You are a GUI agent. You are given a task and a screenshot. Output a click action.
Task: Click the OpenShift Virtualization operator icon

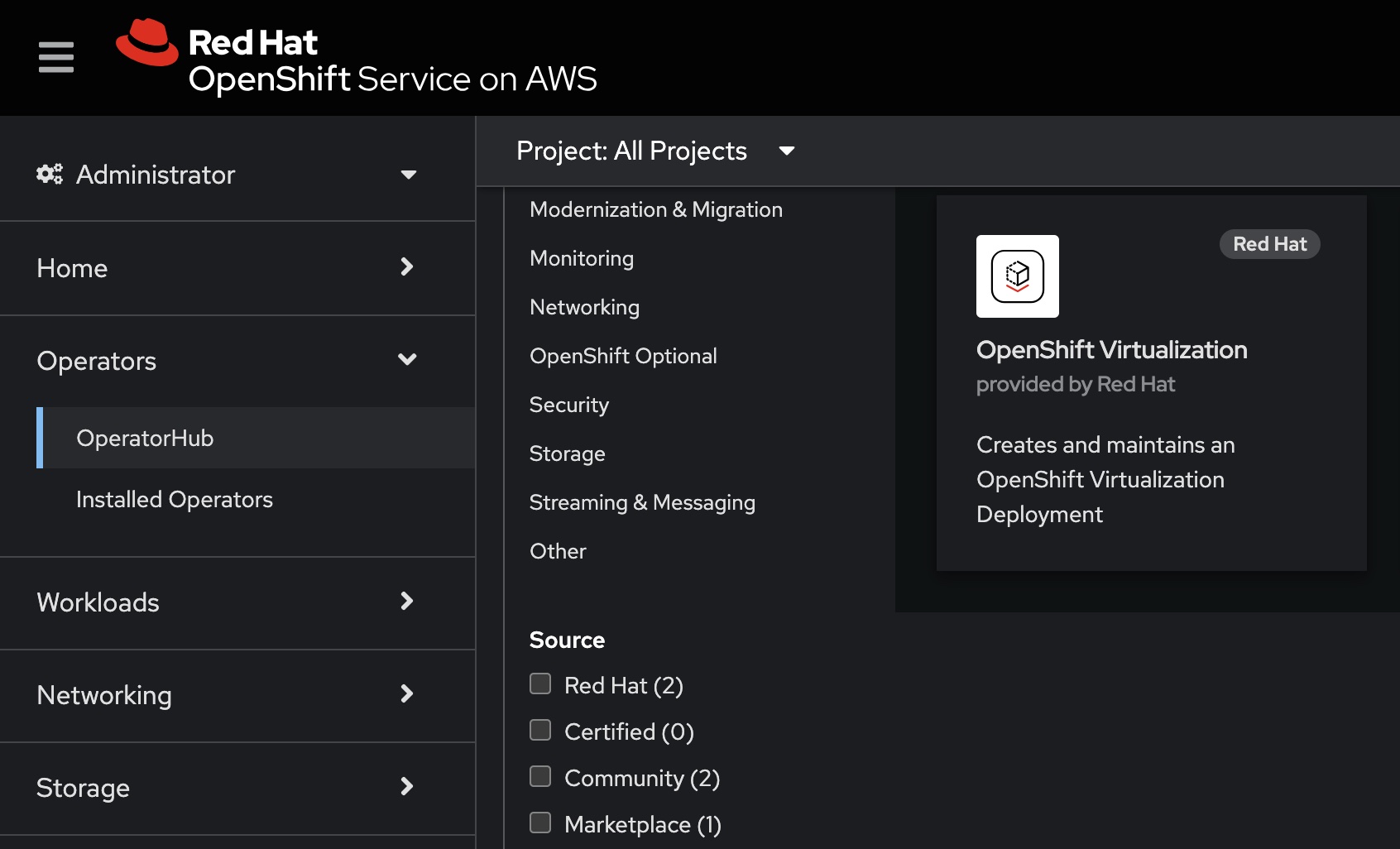click(x=1017, y=276)
